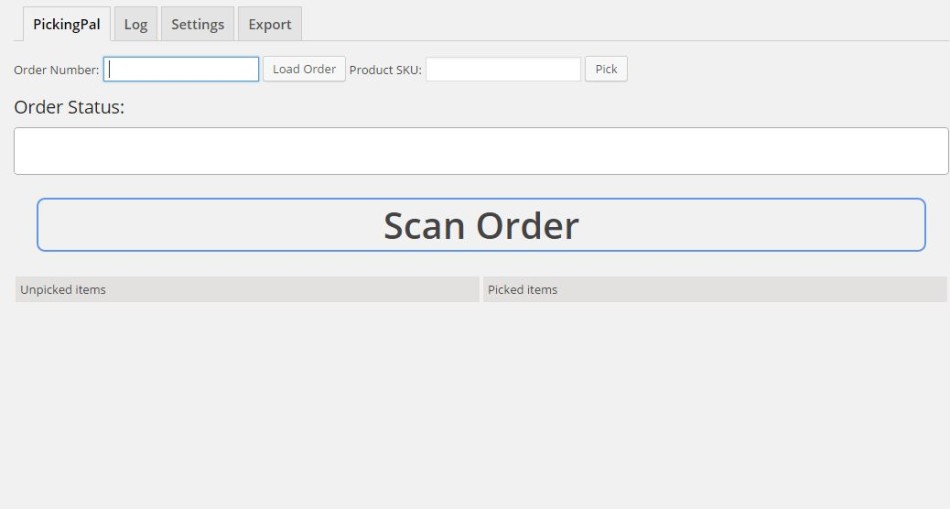Click the Load Order button
Viewport: 950px width, 509px height.
[x=304, y=69]
